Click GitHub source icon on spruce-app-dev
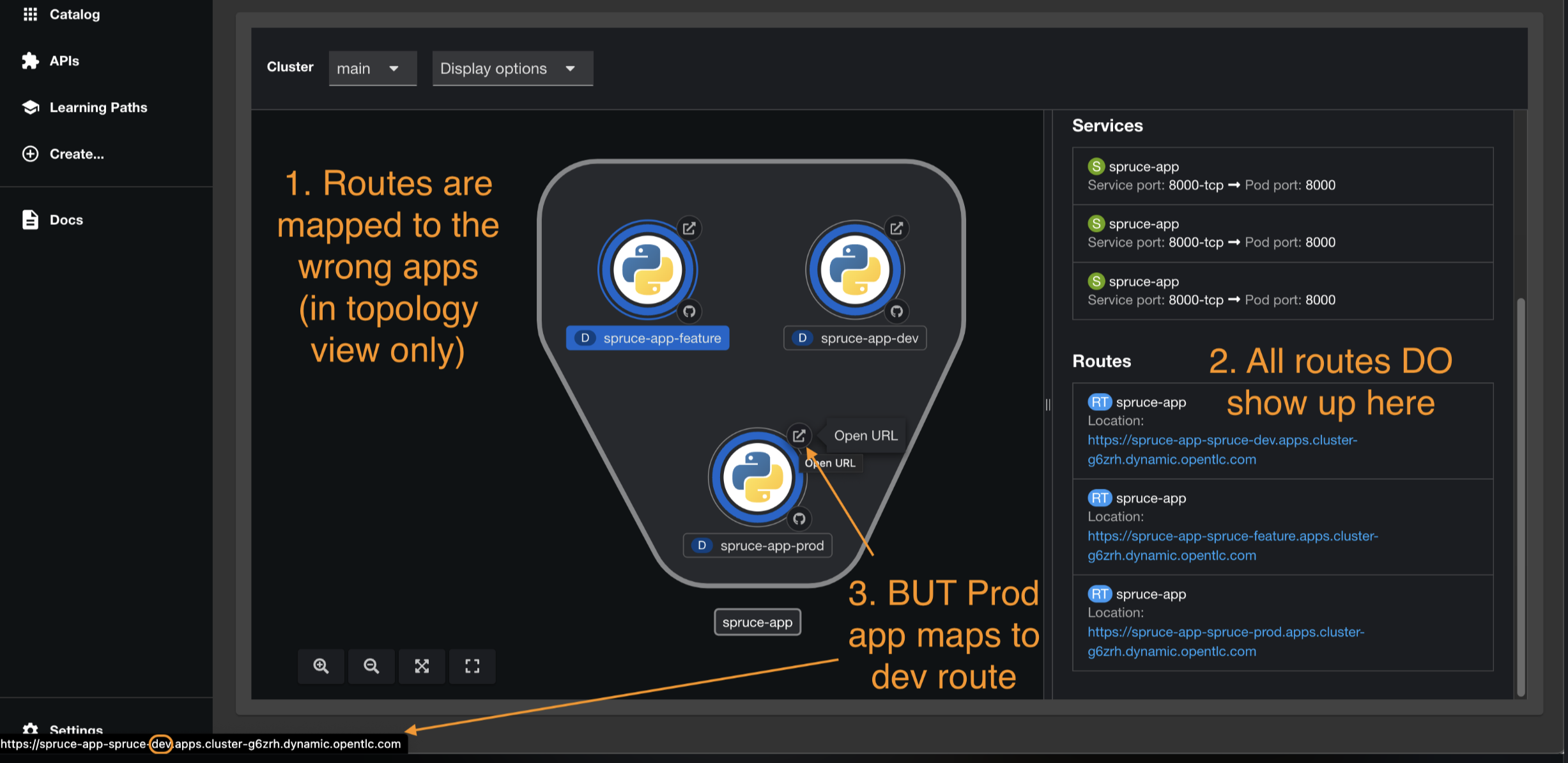Screen dimensions: 1568x763 tap(896, 311)
